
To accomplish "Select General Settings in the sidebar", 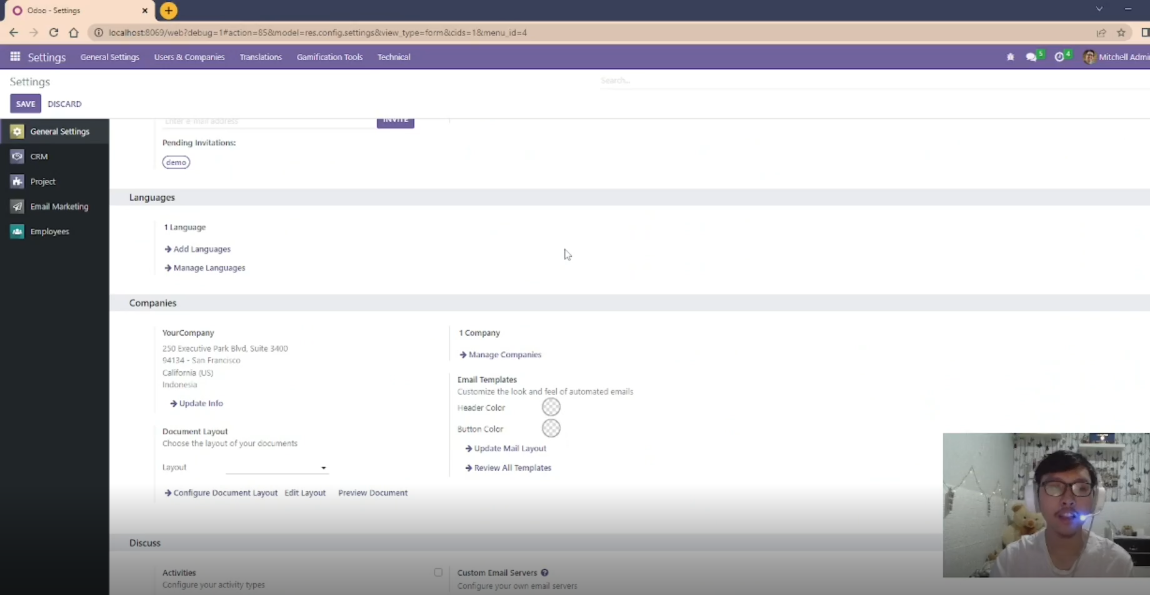I will point(61,131).
